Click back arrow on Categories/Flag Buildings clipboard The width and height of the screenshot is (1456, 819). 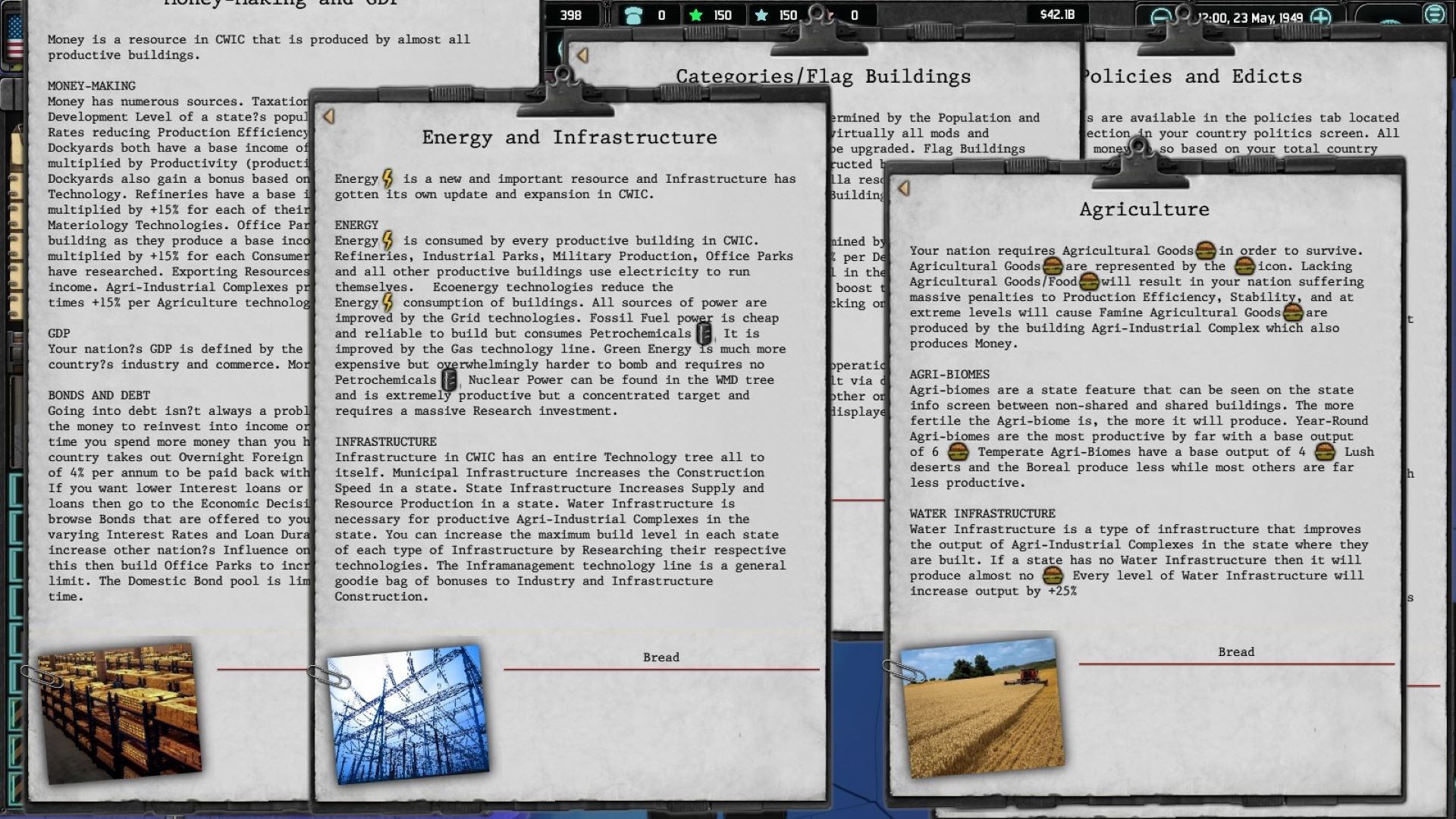(582, 55)
